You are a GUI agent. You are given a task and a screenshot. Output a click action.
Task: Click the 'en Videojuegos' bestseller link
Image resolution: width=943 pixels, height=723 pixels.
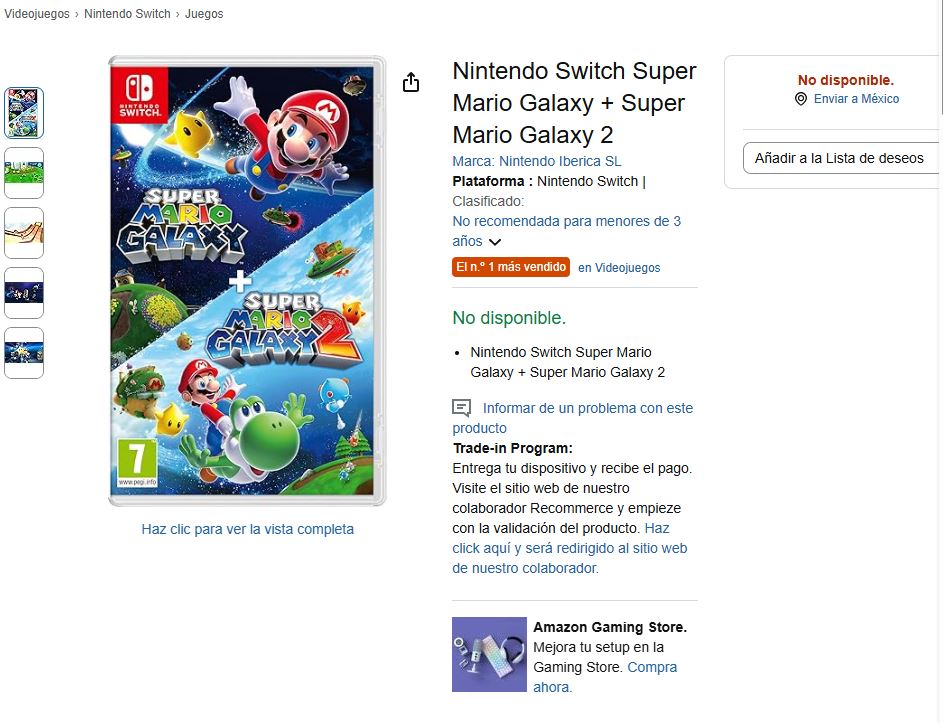click(x=619, y=268)
